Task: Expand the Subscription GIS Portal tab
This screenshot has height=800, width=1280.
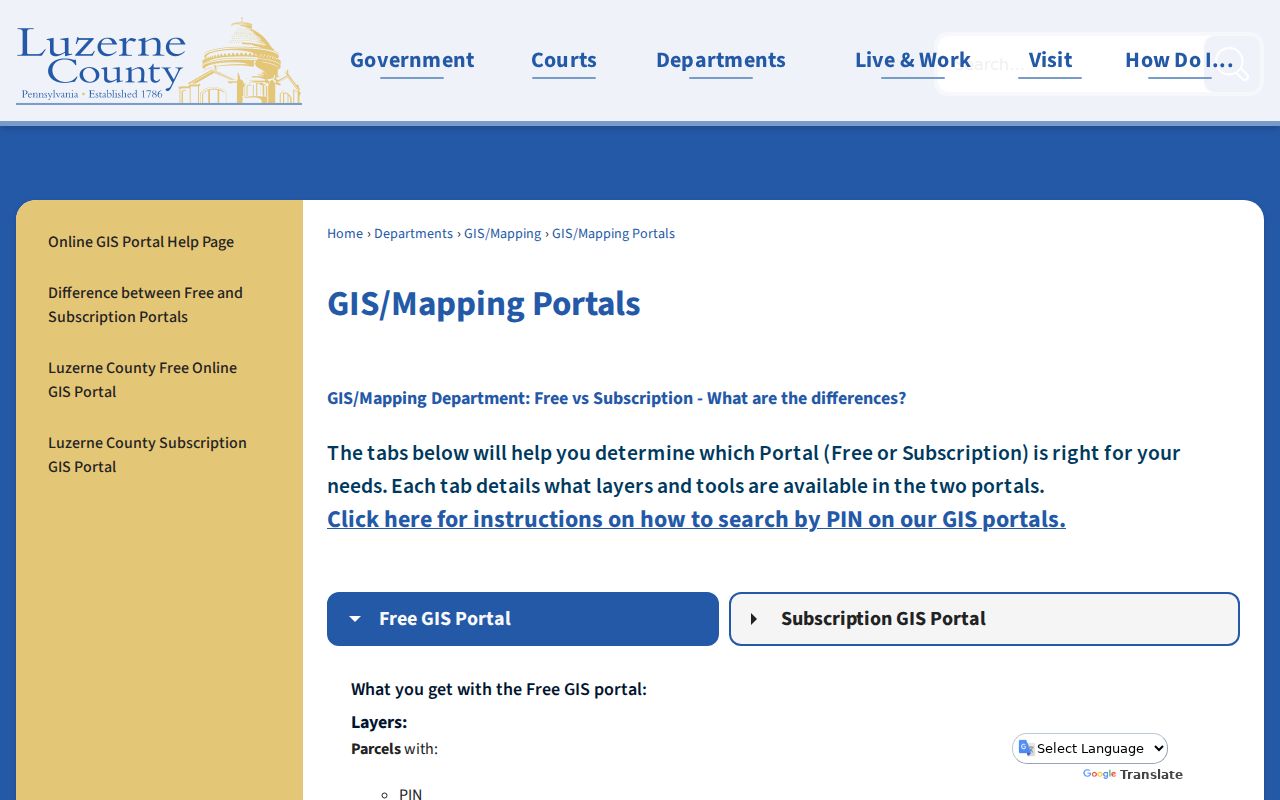Action: (x=984, y=619)
